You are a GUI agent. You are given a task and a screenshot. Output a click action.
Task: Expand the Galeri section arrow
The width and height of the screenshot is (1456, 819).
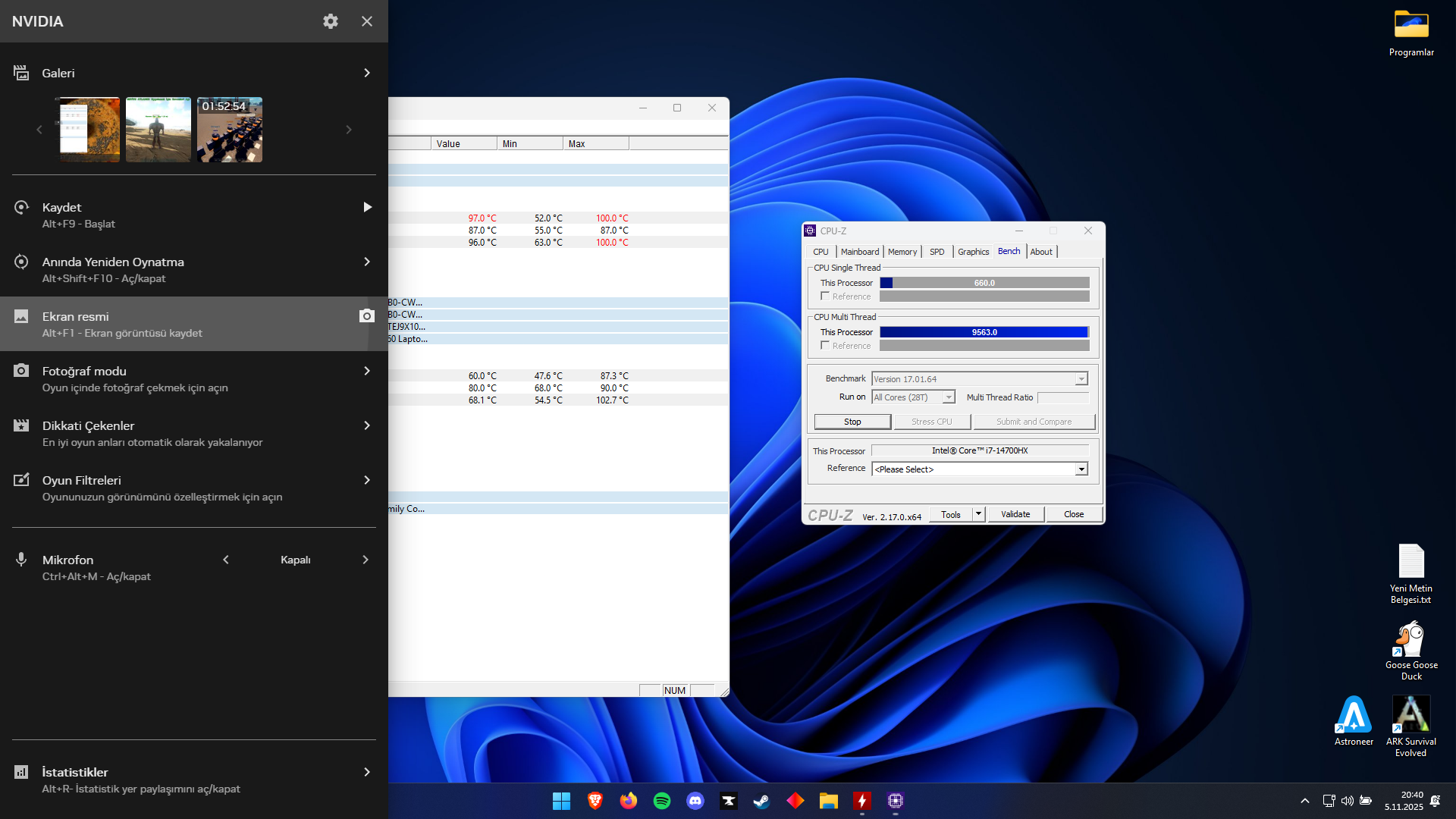pyautogui.click(x=367, y=73)
